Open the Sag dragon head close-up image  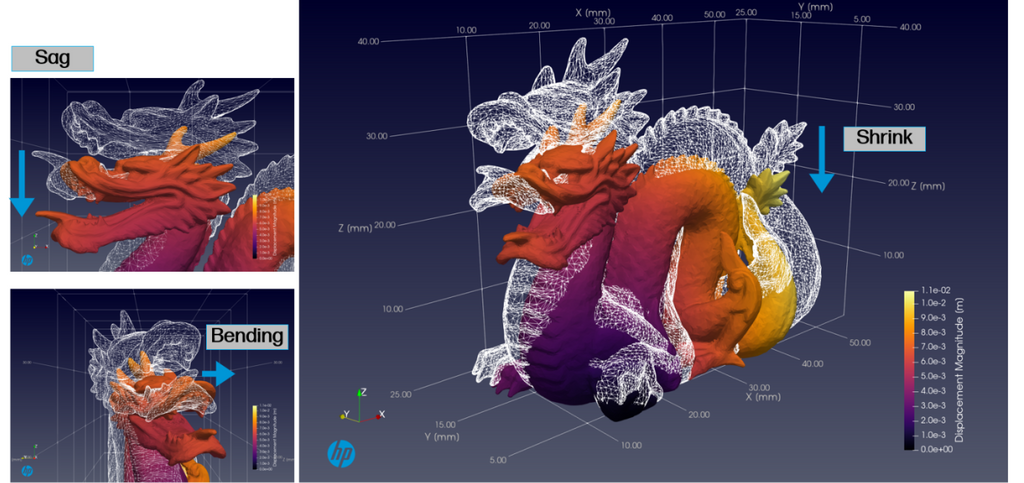[x=152, y=174]
